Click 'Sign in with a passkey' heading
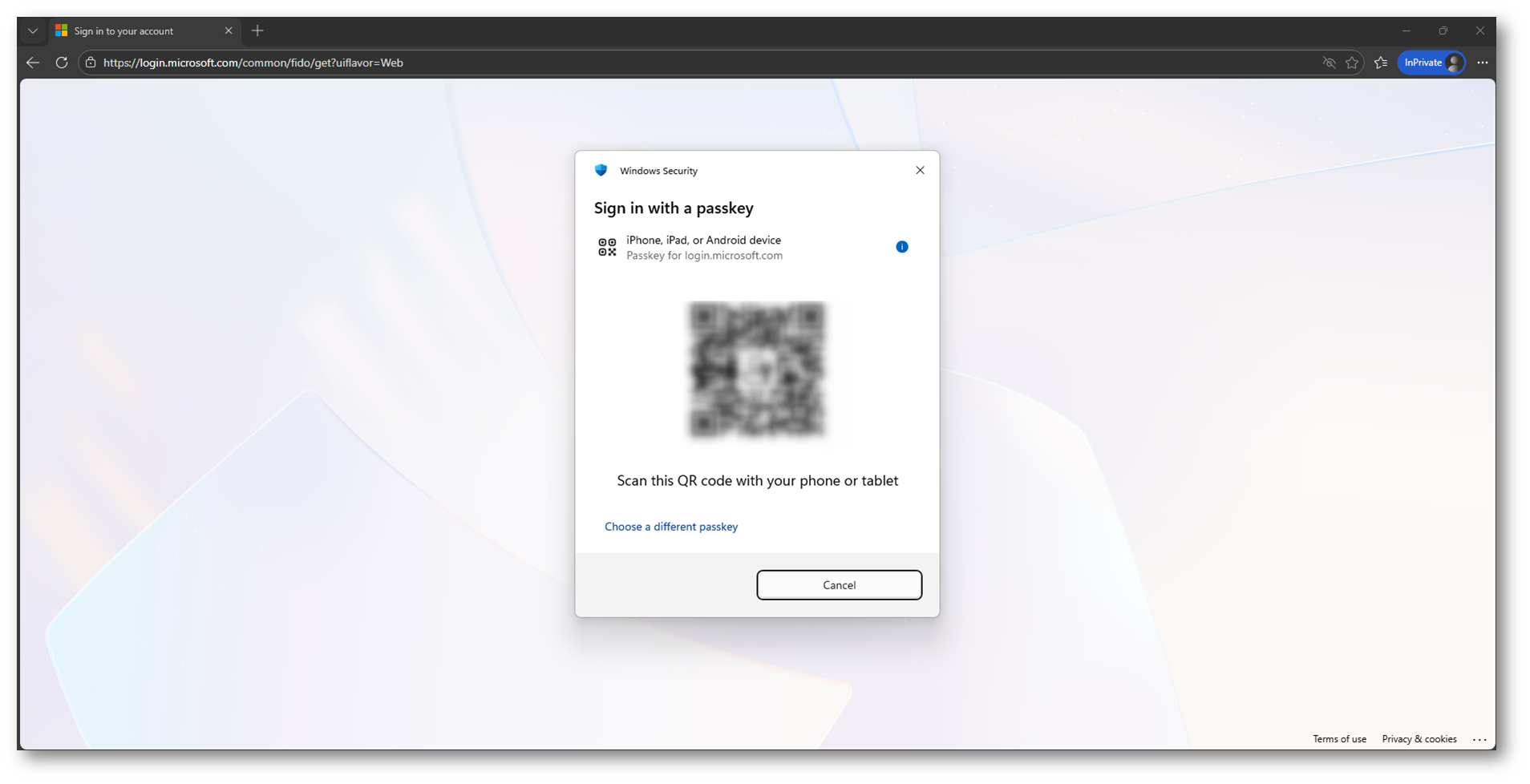The width and height of the screenshot is (1530, 784). pos(674,208)
